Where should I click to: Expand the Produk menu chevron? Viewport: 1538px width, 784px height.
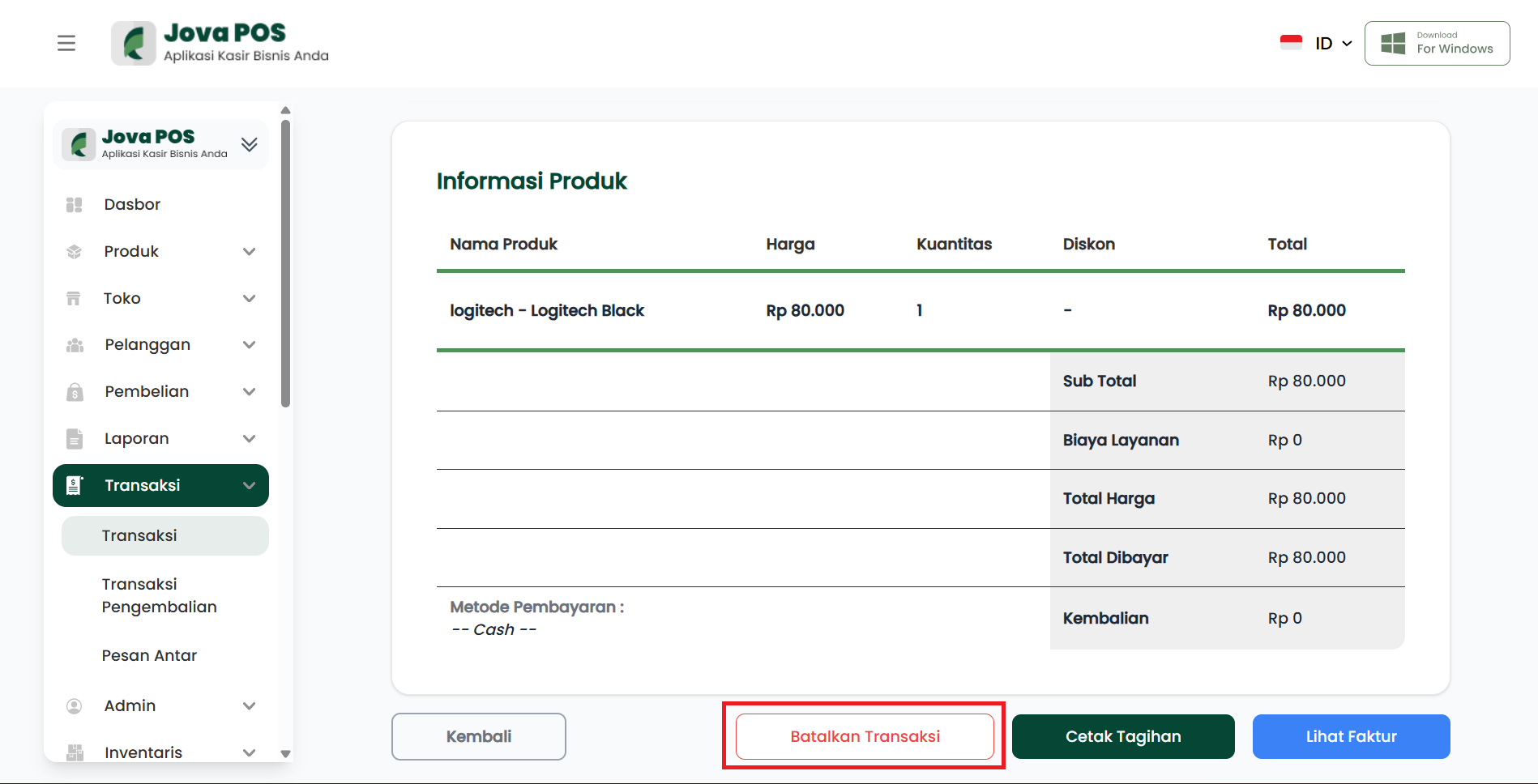[250, 252]
